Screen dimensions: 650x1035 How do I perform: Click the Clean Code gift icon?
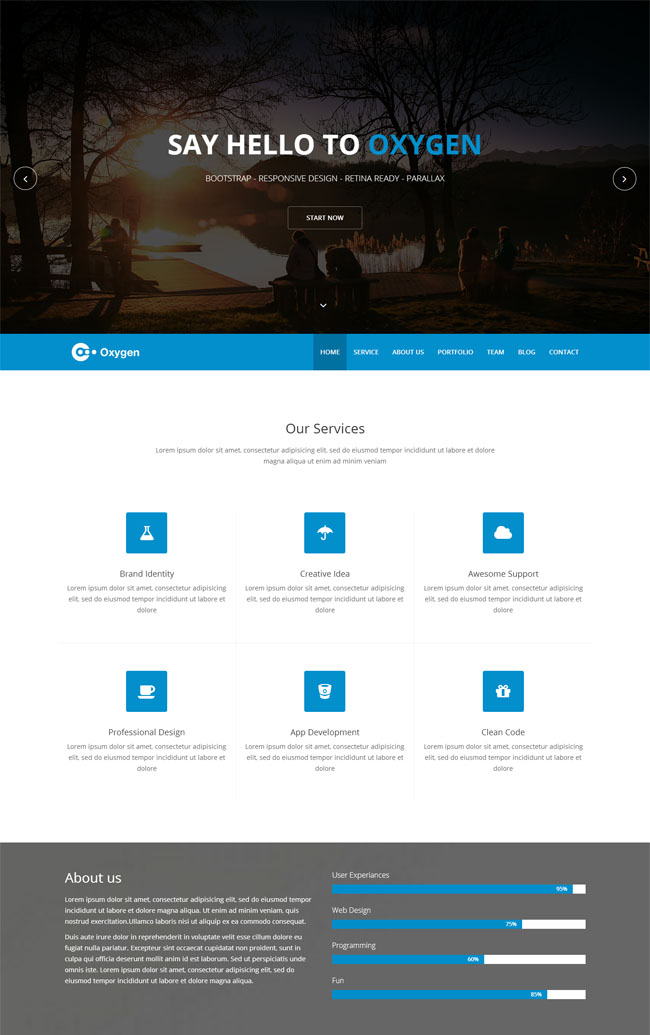tap(503, 691)
